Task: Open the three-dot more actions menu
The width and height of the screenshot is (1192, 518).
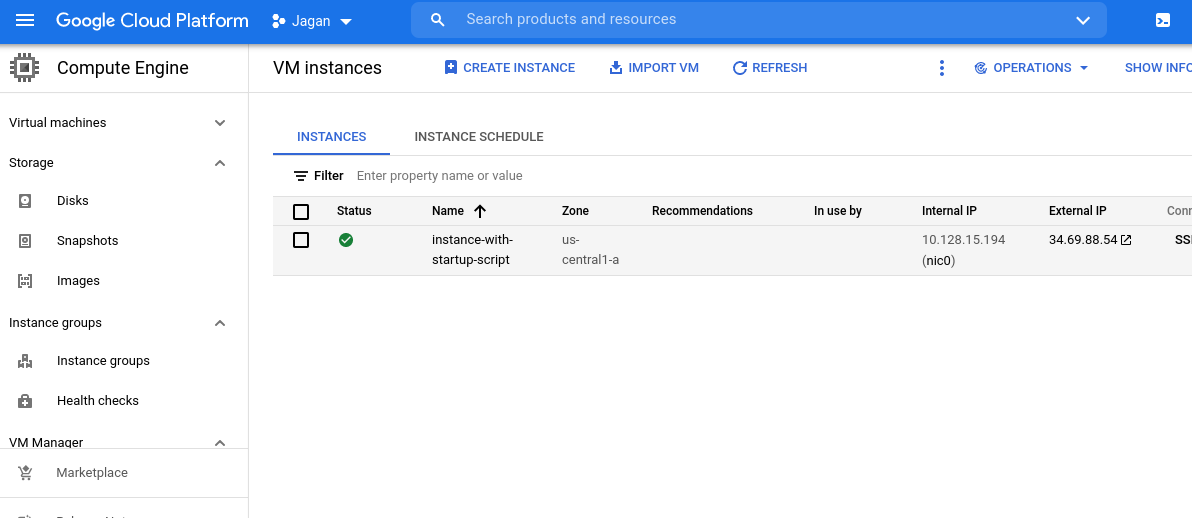Action: (942, 68)
